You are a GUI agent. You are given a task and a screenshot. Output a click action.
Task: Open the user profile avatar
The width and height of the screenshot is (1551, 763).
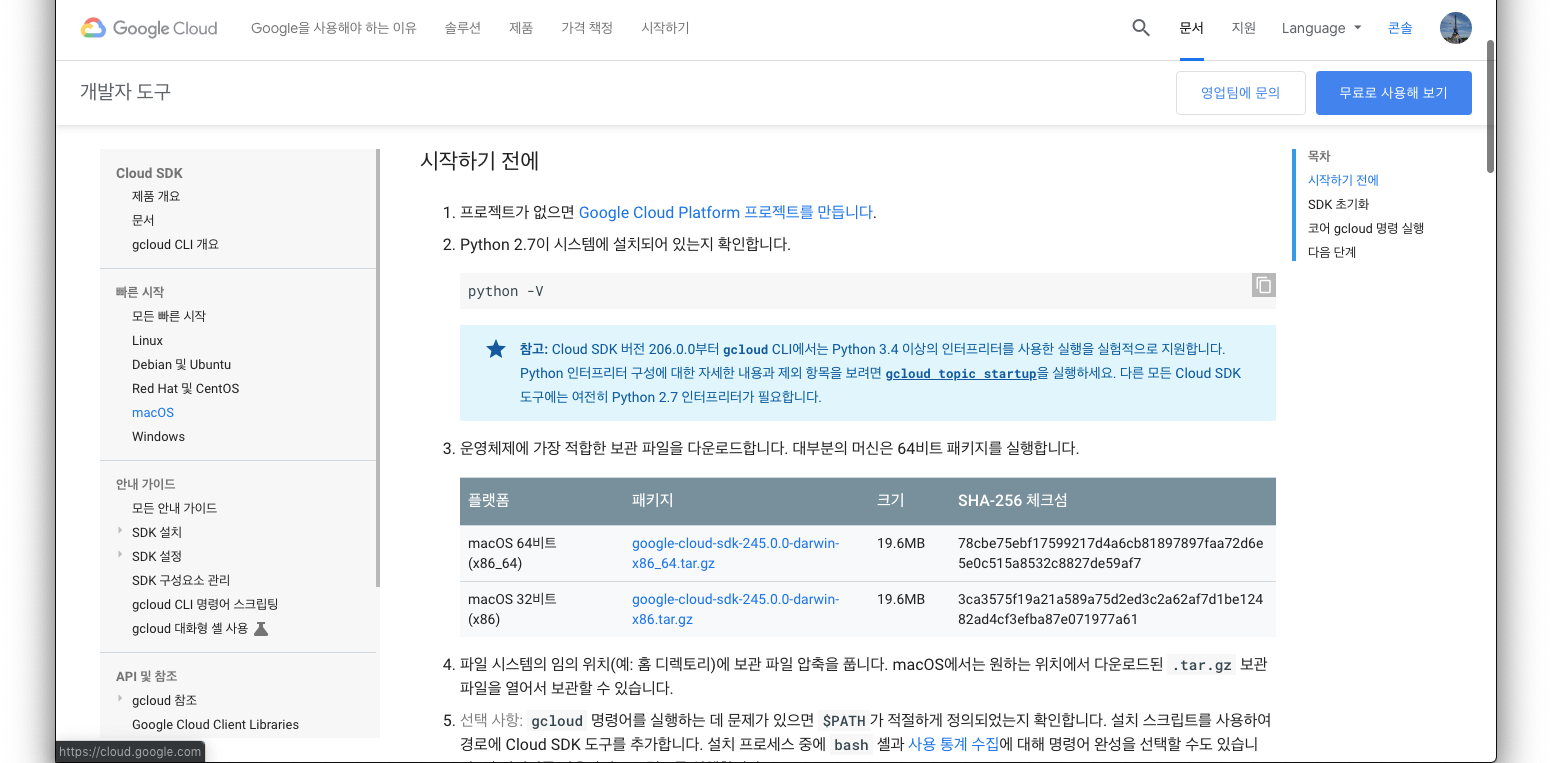coord(1456,28)
